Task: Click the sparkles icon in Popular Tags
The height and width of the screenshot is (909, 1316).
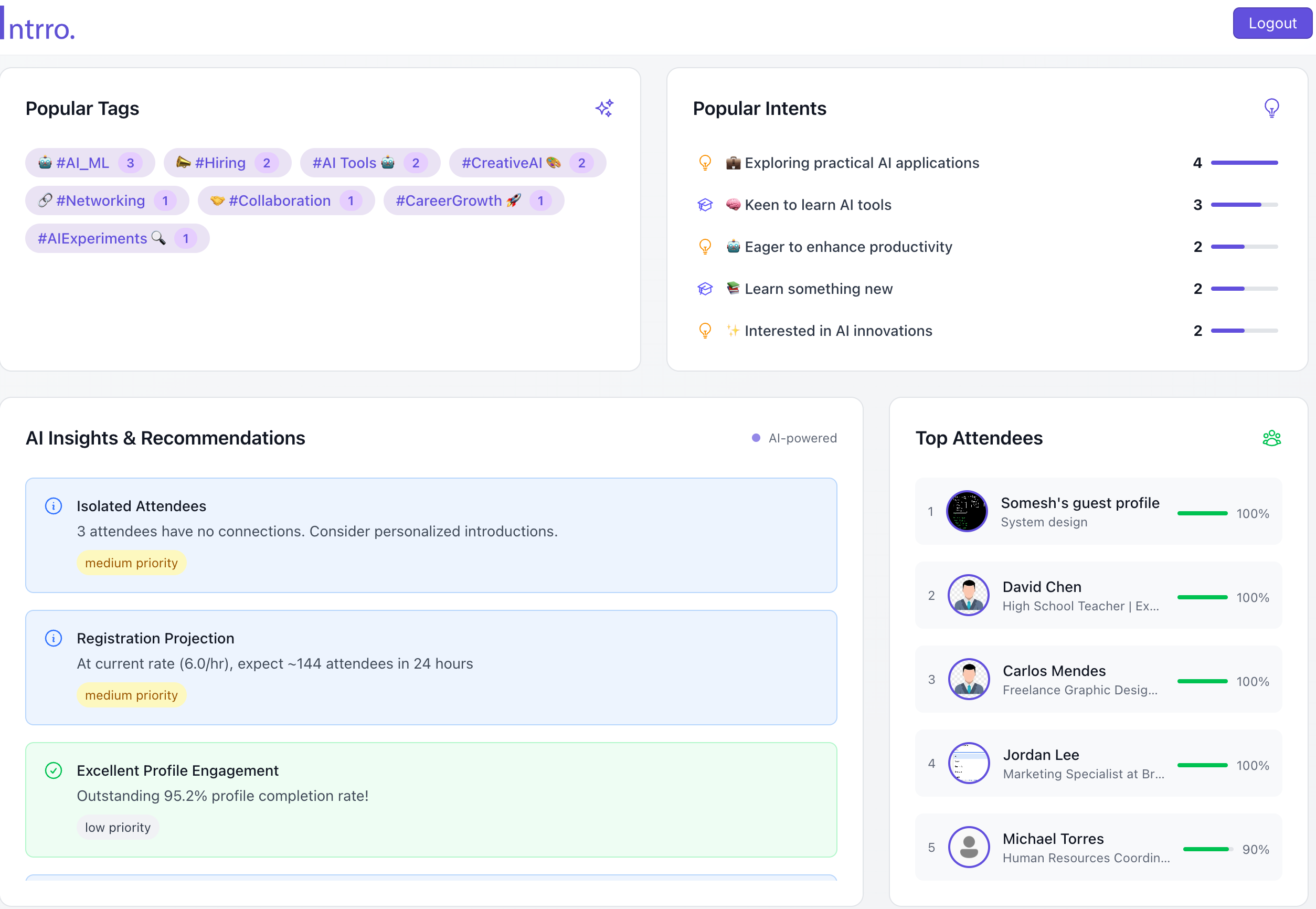Action: pyautogui.click(x=604, y=108)
